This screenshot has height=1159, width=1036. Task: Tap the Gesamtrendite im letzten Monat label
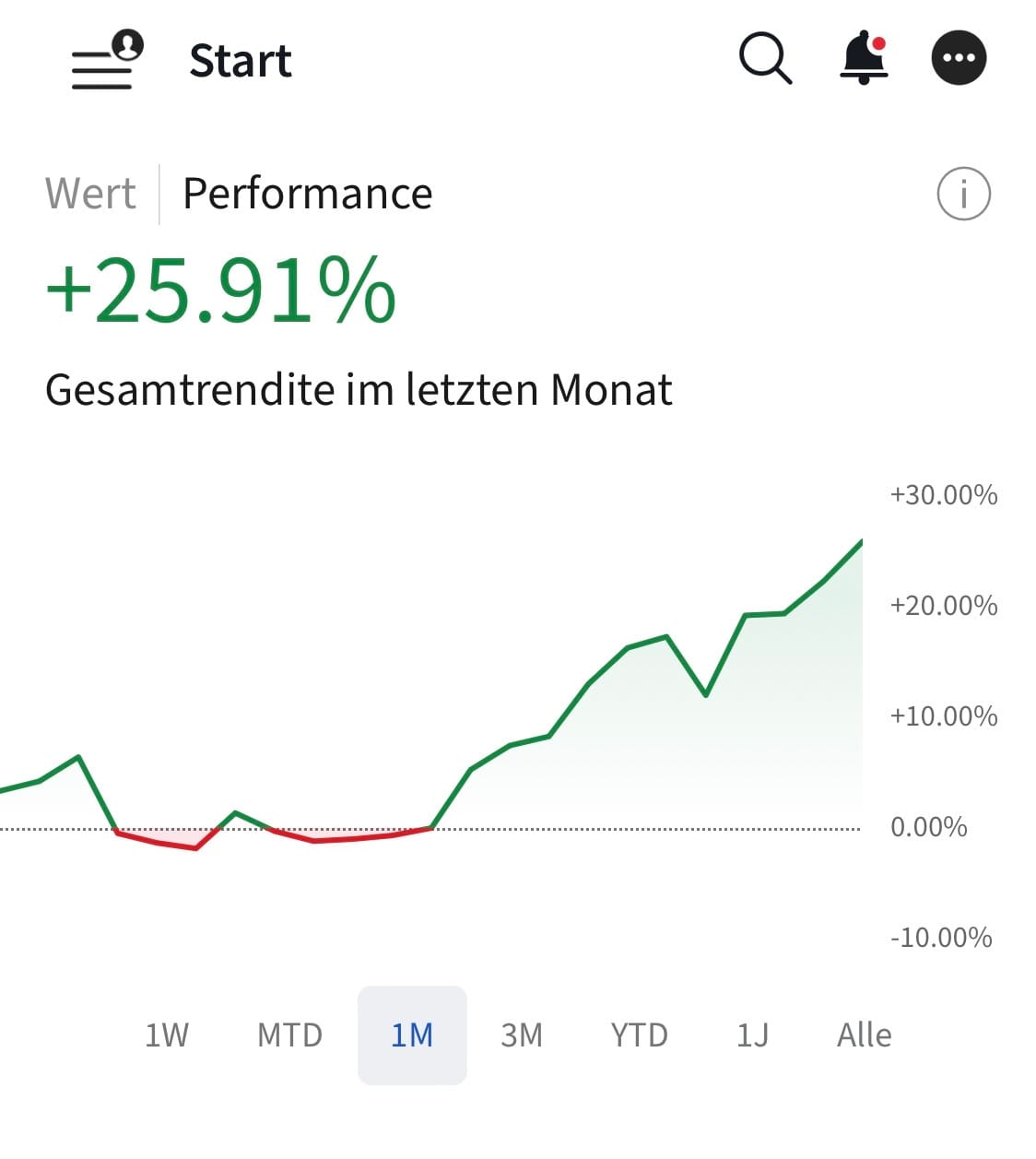[x=359, y=389]
